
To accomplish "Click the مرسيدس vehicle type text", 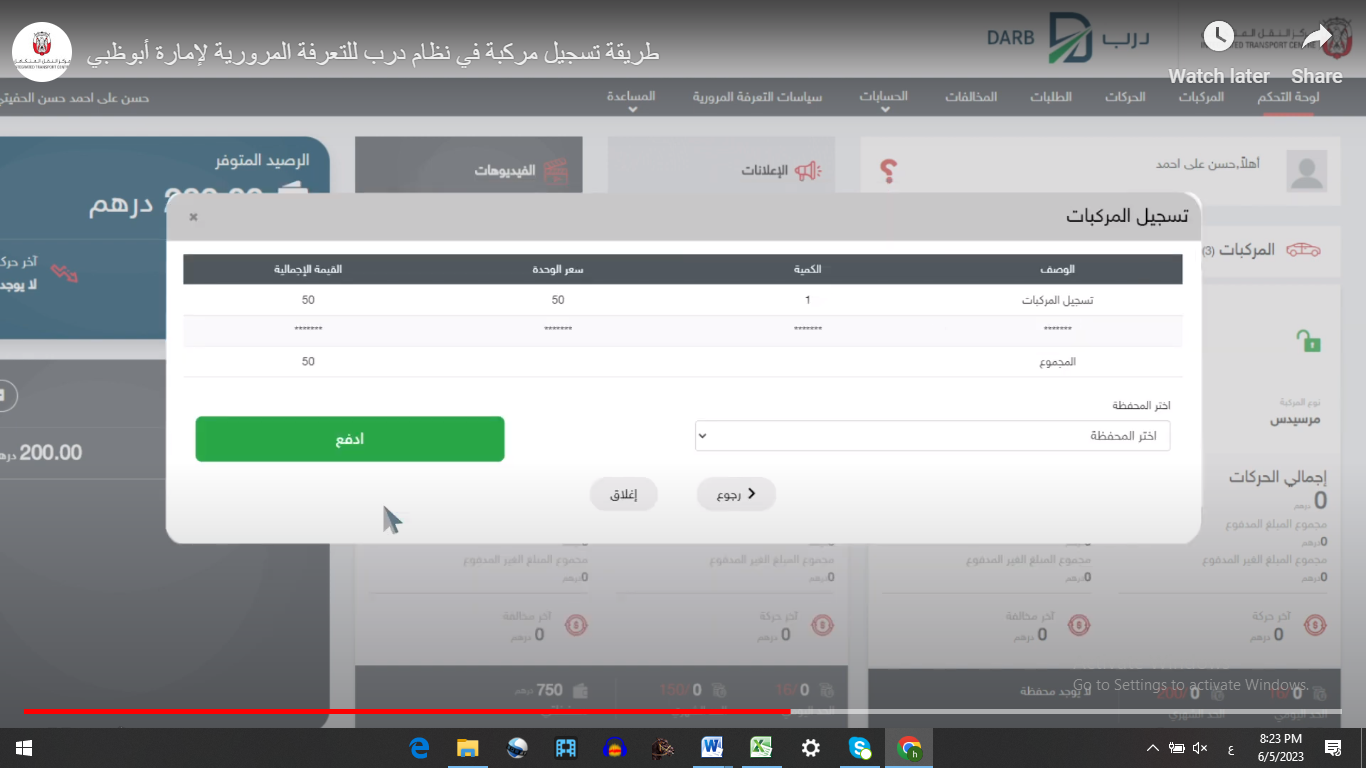I will [x=1295, y=419].
